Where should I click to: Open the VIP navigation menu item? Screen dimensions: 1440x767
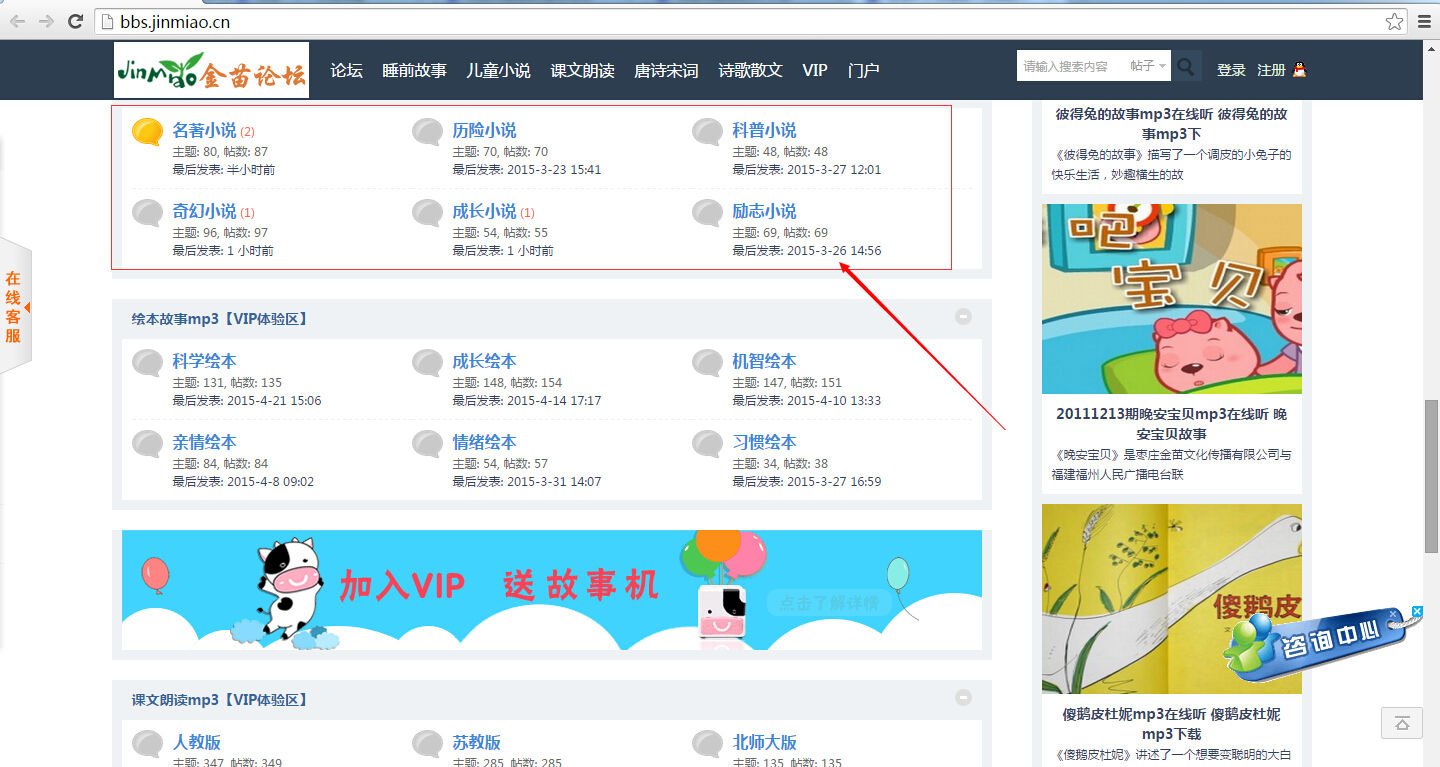point(814,70)
